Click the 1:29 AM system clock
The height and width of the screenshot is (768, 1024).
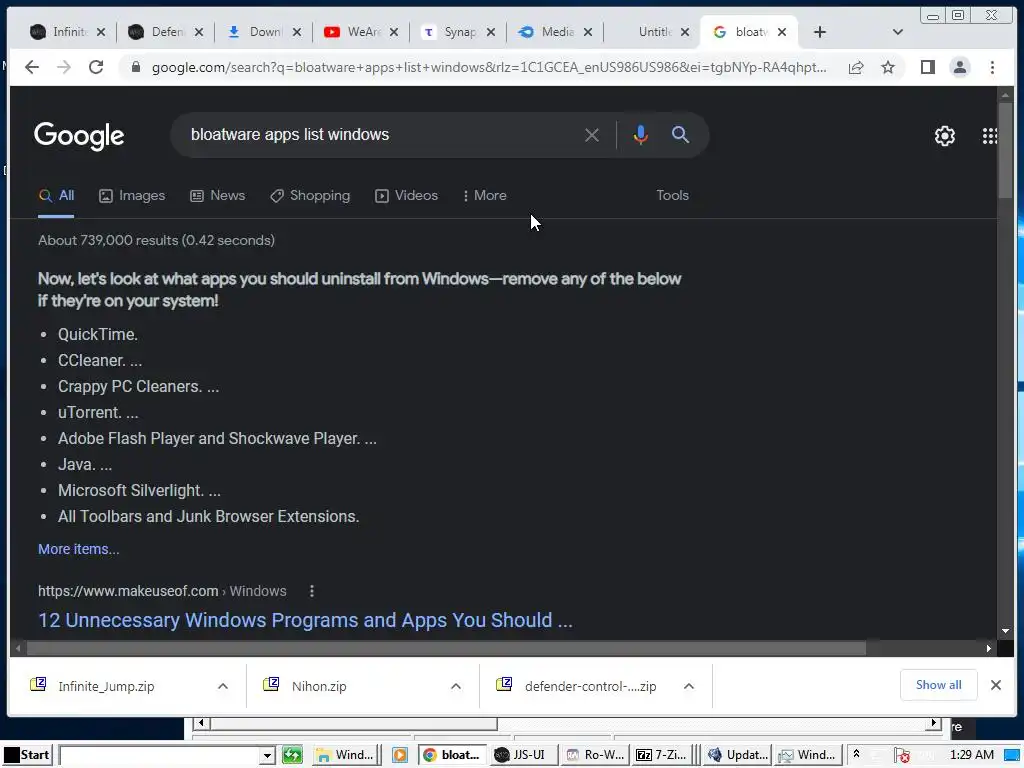972,755
